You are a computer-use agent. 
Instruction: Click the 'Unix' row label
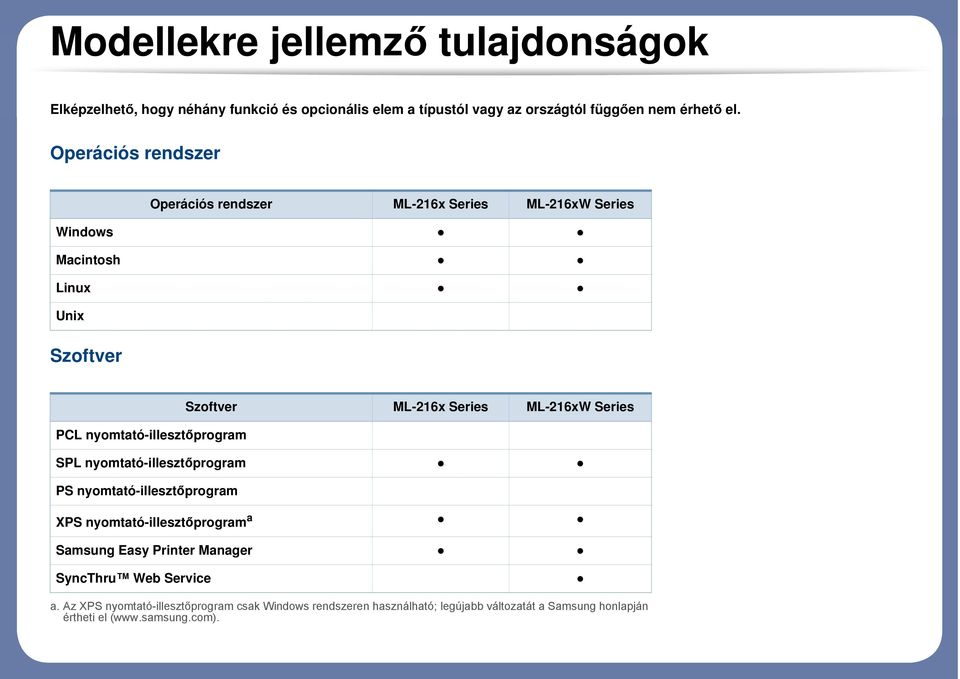70,316
